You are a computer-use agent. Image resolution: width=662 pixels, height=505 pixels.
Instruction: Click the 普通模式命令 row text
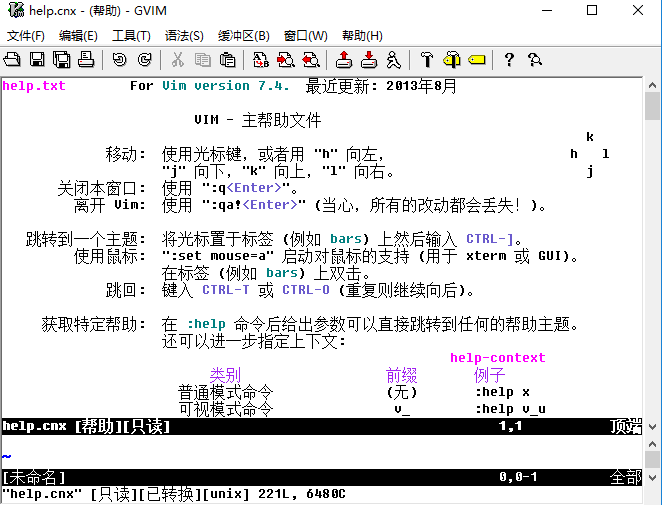(x=225, y=392)
